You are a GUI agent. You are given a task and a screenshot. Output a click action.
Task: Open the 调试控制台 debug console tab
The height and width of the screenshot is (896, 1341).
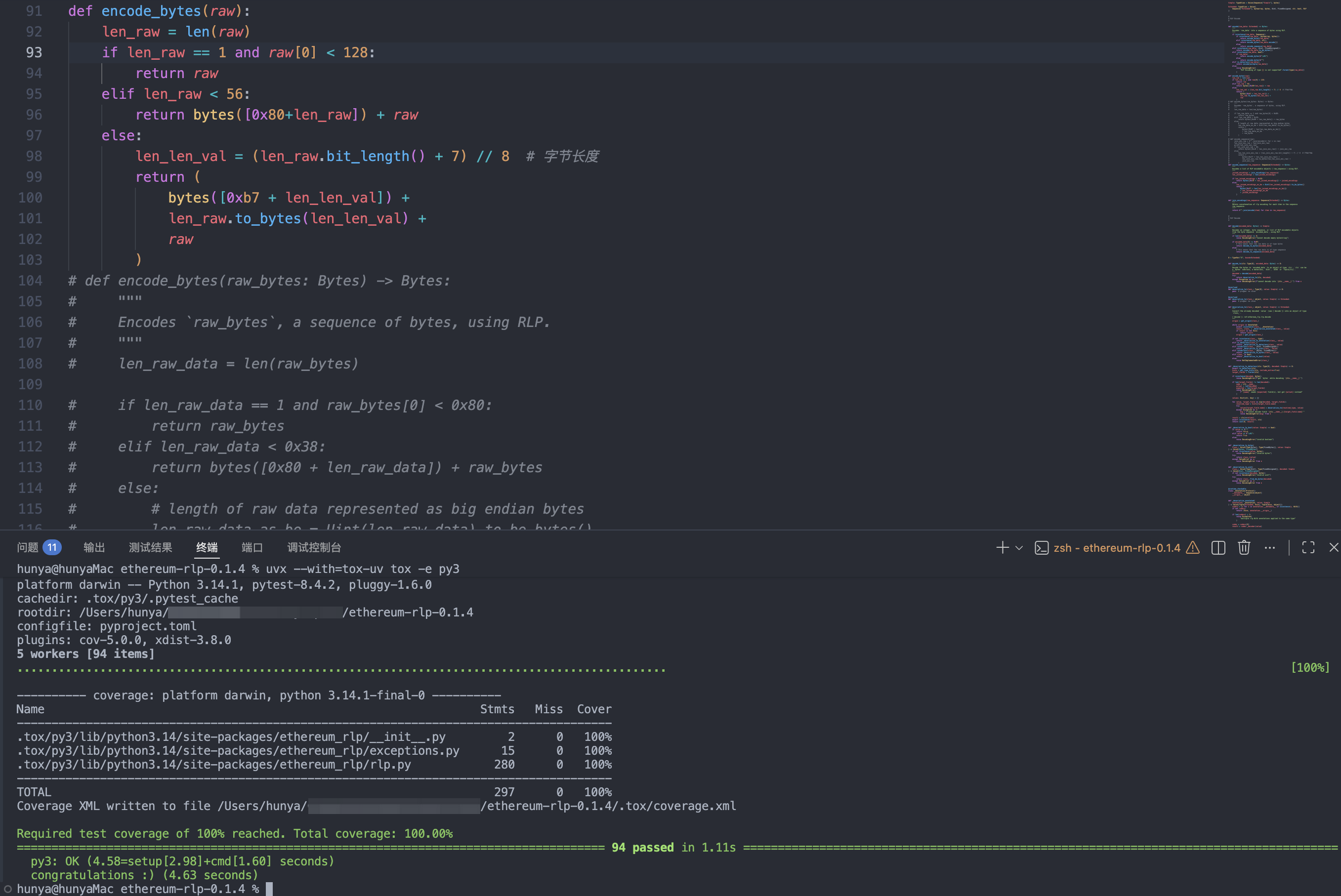(314, 547)
